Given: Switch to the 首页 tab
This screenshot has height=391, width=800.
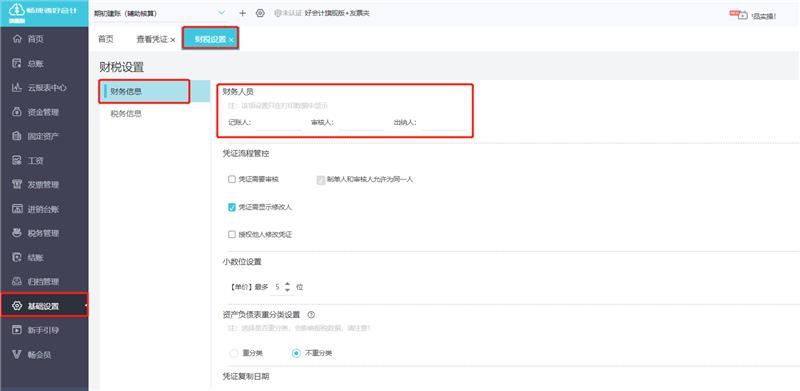Looking at the screenshot, I should pyautogui.click(x=106, y=39).
